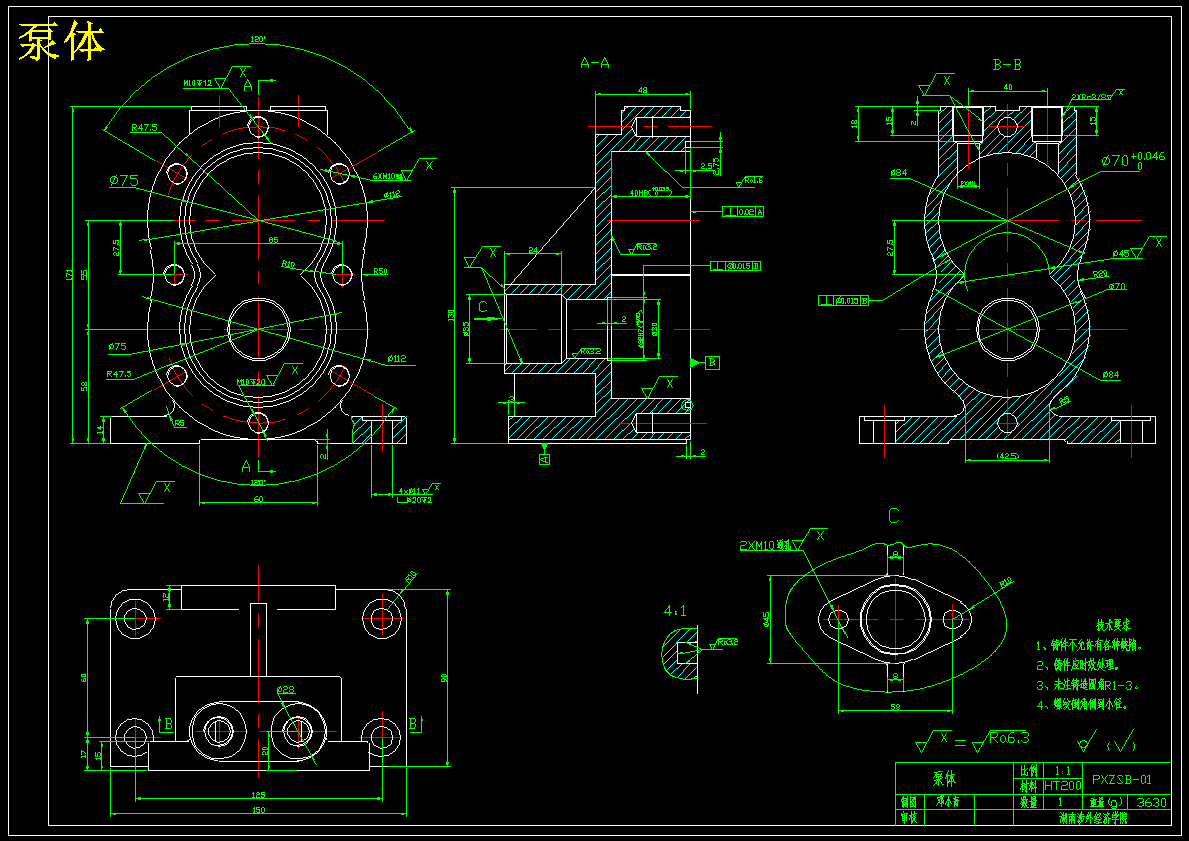Click the 制图 label cell
Screen dimensions: 1189x841
tap(908, 802)
